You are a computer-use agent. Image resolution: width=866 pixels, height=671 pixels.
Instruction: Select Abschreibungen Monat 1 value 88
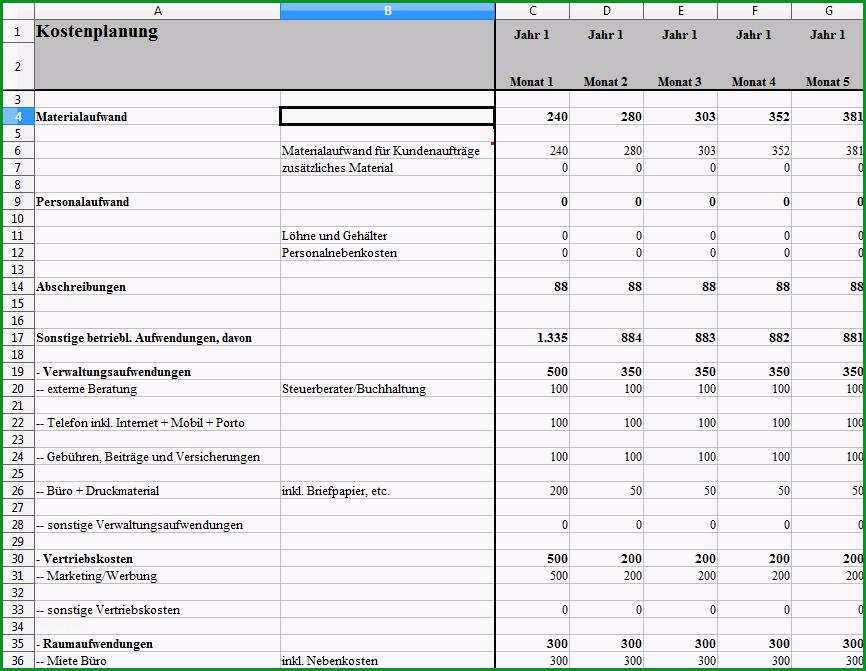click(x=533, y=287)
